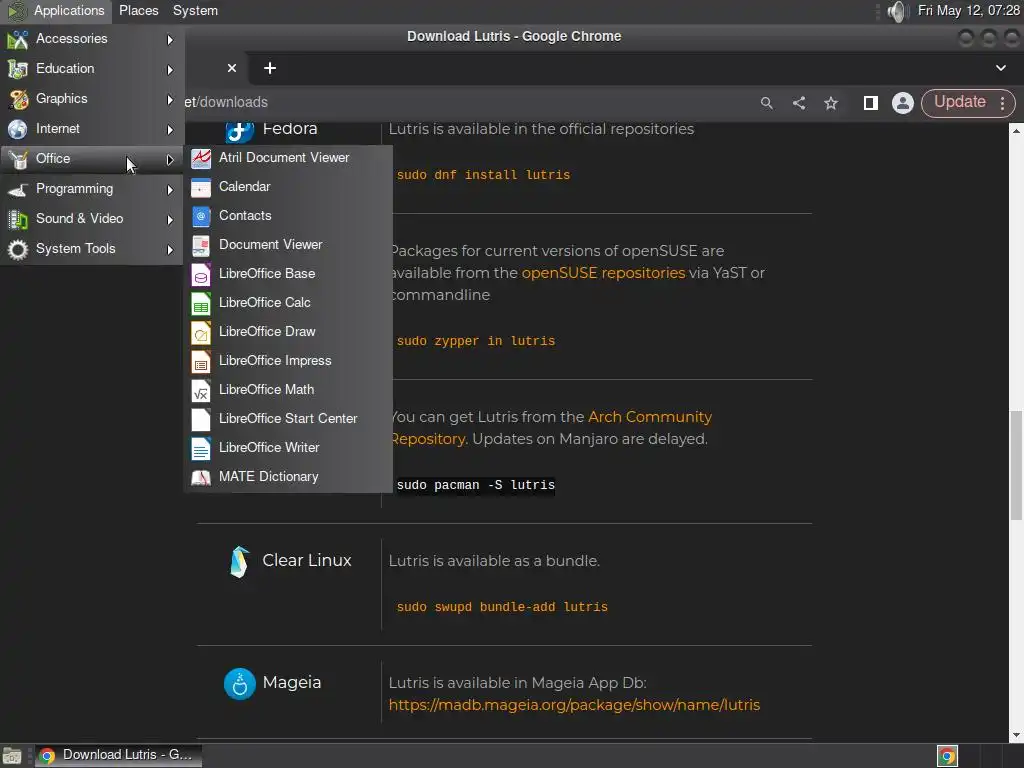The image size is (1024, 768).
Task: Click the sudo swupd bundle-add lutris command
Action: pos(502,607)
